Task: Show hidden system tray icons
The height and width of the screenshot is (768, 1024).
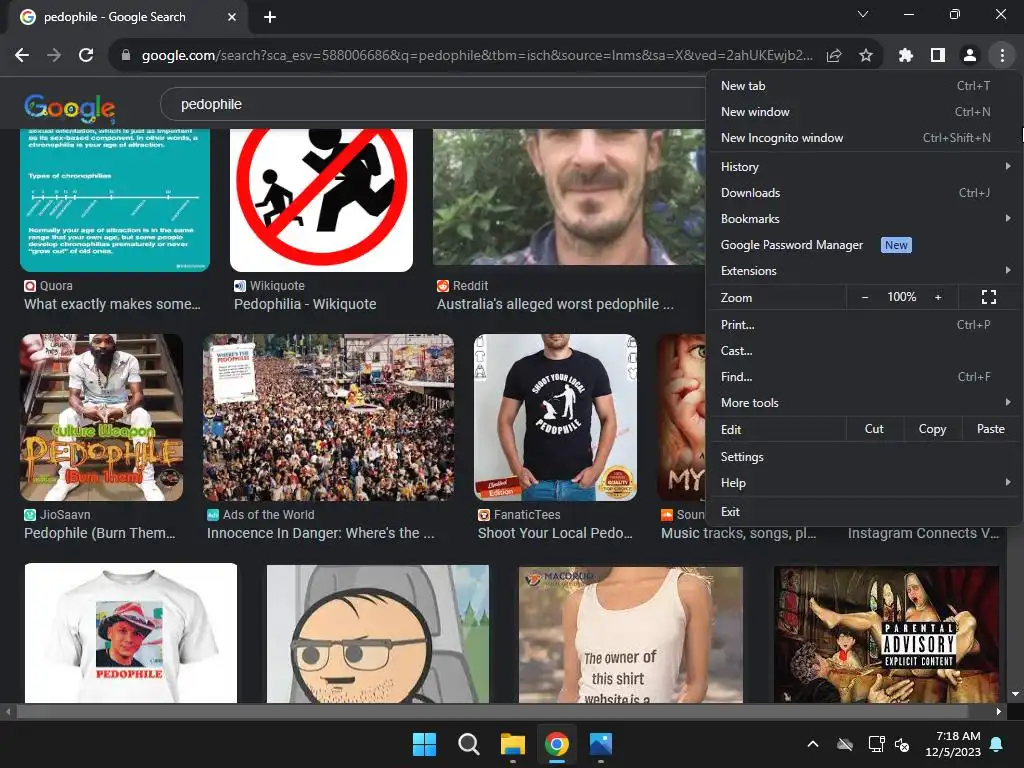Action: coord(813,744)
